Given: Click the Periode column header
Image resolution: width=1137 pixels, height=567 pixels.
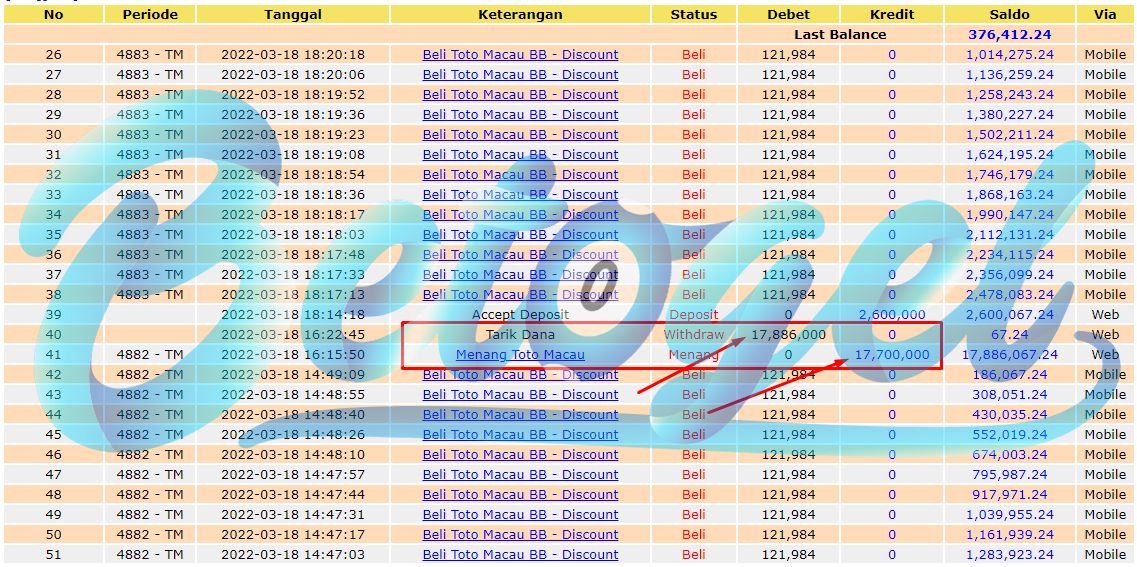Looking at the screenshot, I should [x=150, y=15].
